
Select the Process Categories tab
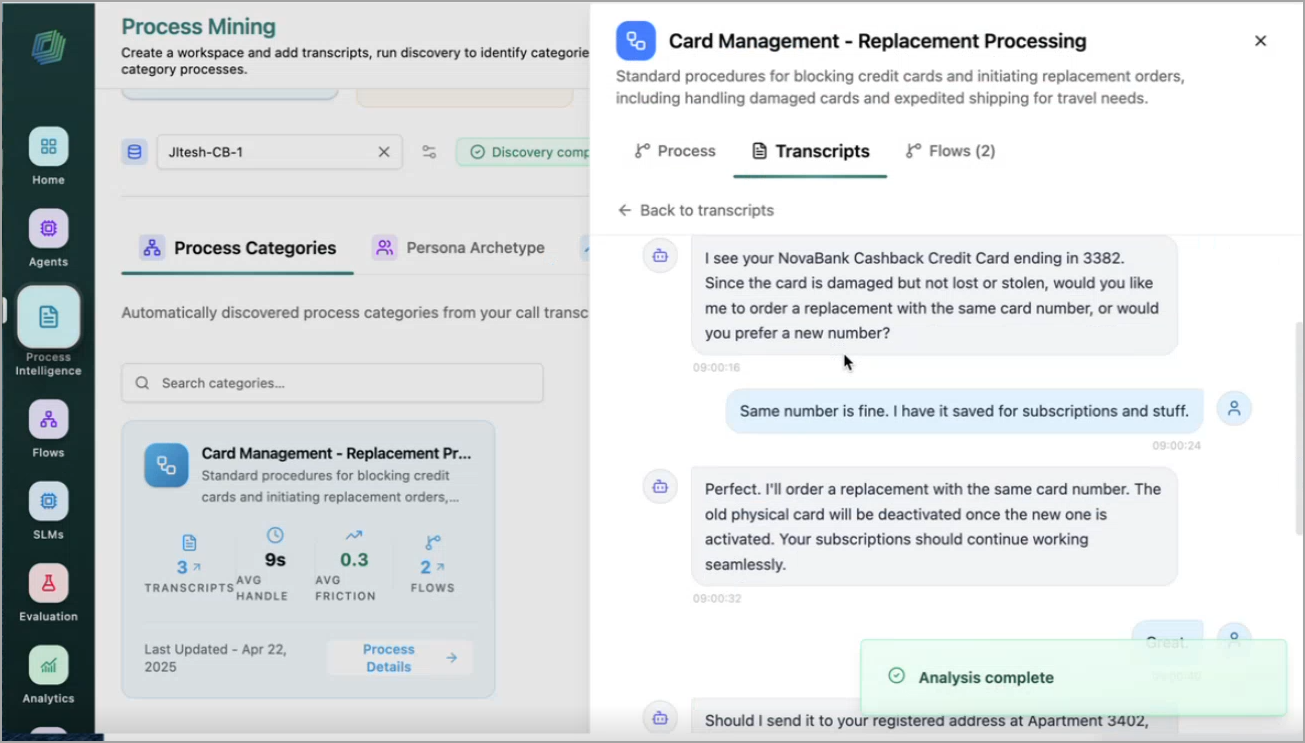coord(238,248)
